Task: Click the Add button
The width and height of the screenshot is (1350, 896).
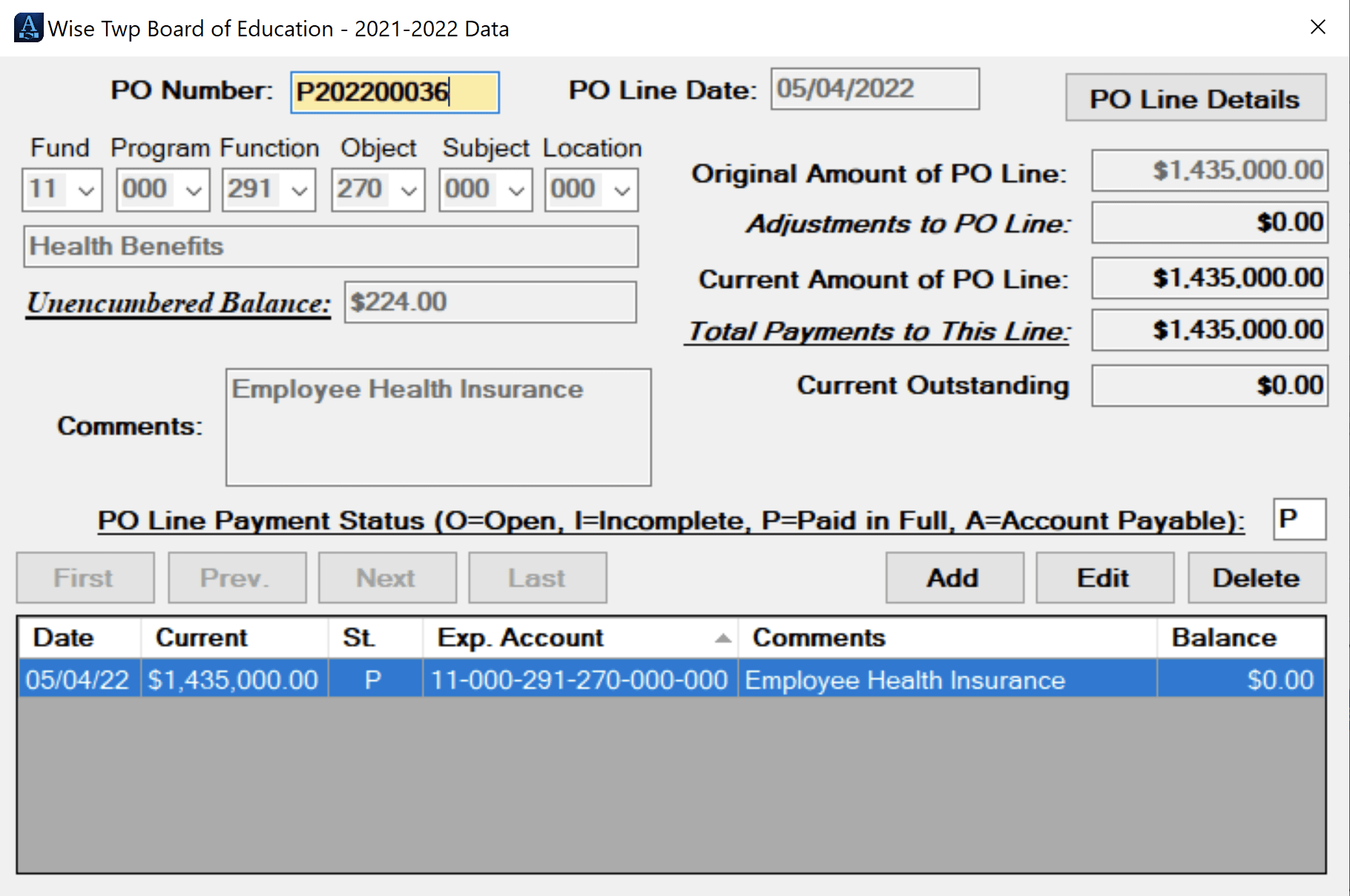Action: [x=954, y=577]
